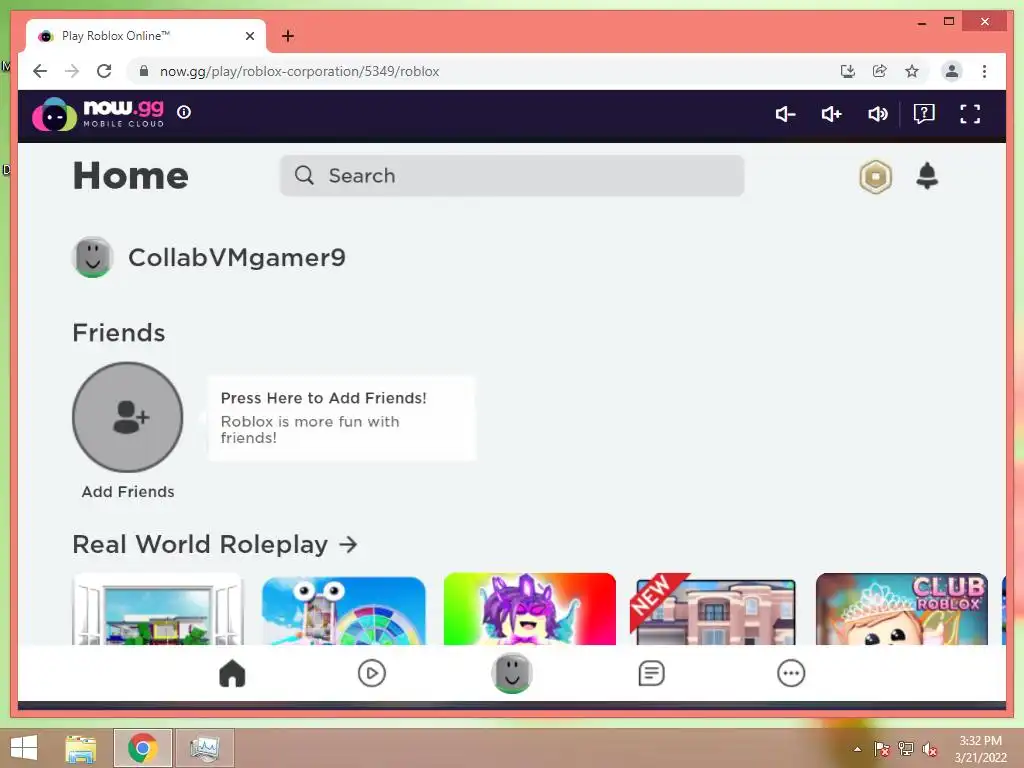Open the notifications bell
Screen dimensions: 1024x768
[x=927, y=176]
